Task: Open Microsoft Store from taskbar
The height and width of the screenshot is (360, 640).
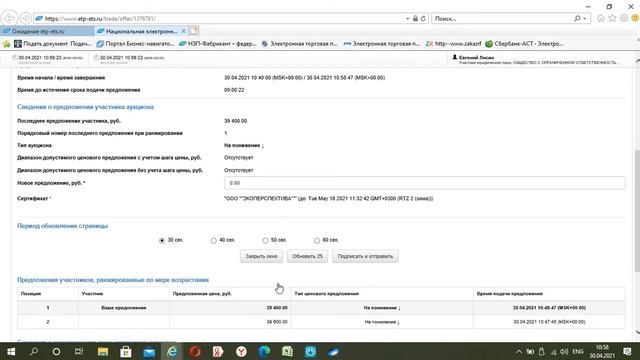Action: click(126, 351)
